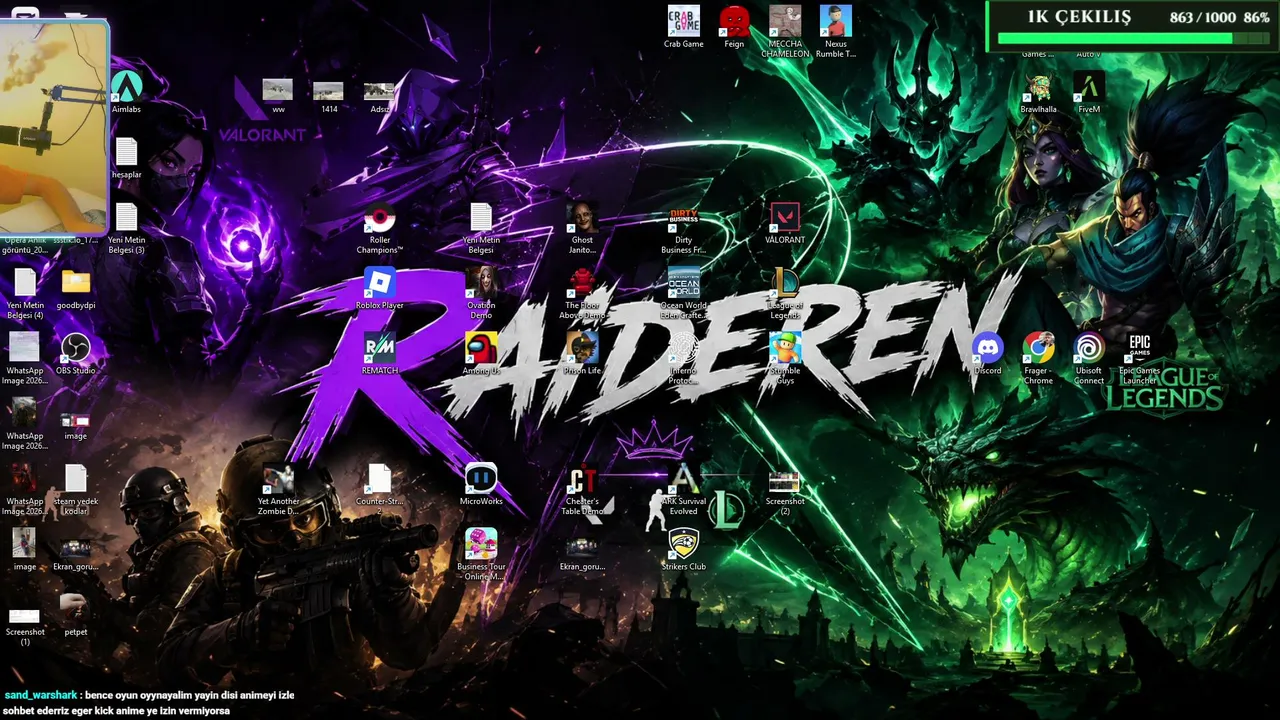Click the webcam overlay feed
The height and width of the screenshot is (720, 1280).
coord(54,126)
